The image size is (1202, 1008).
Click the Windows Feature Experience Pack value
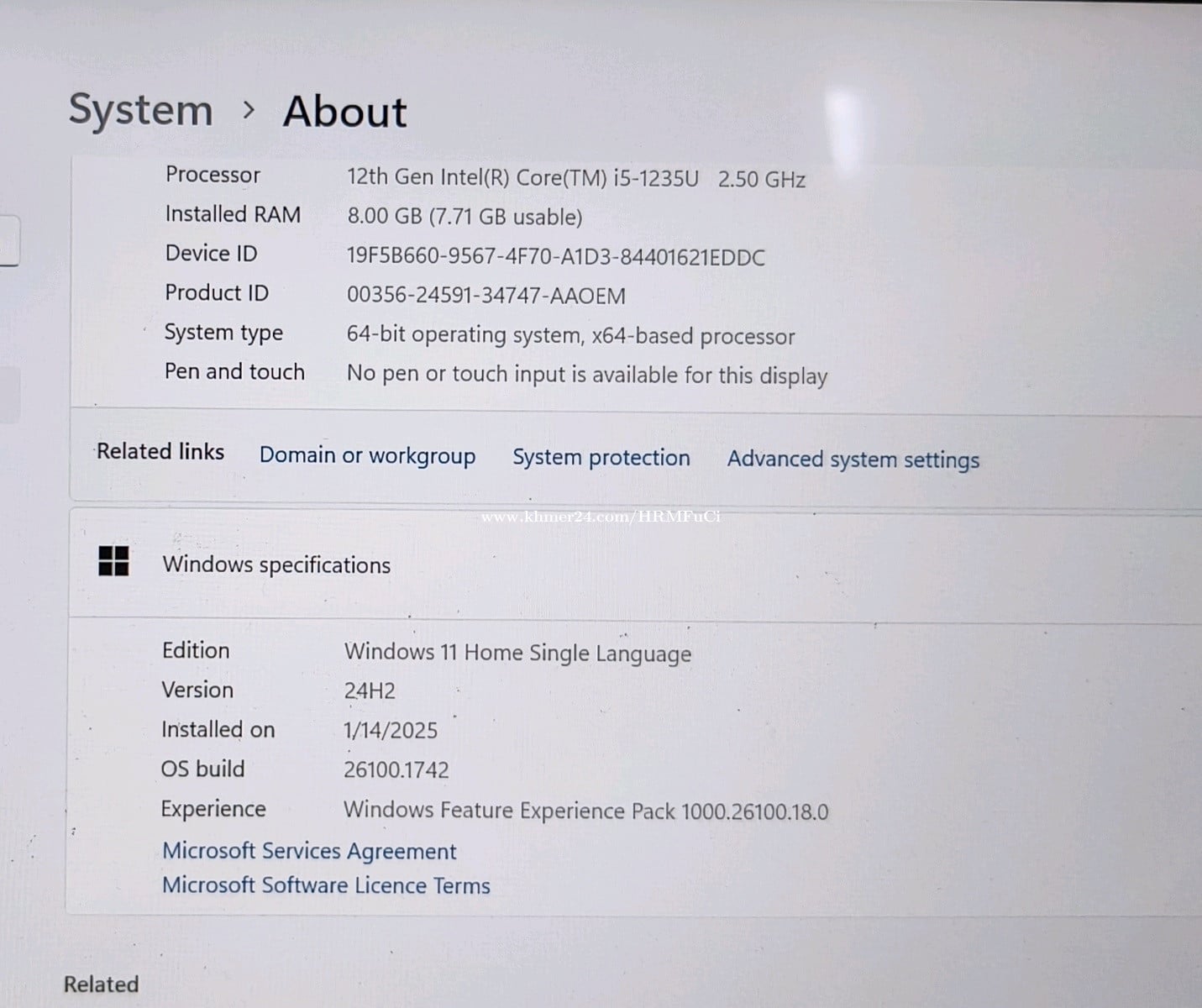(585, 811)
